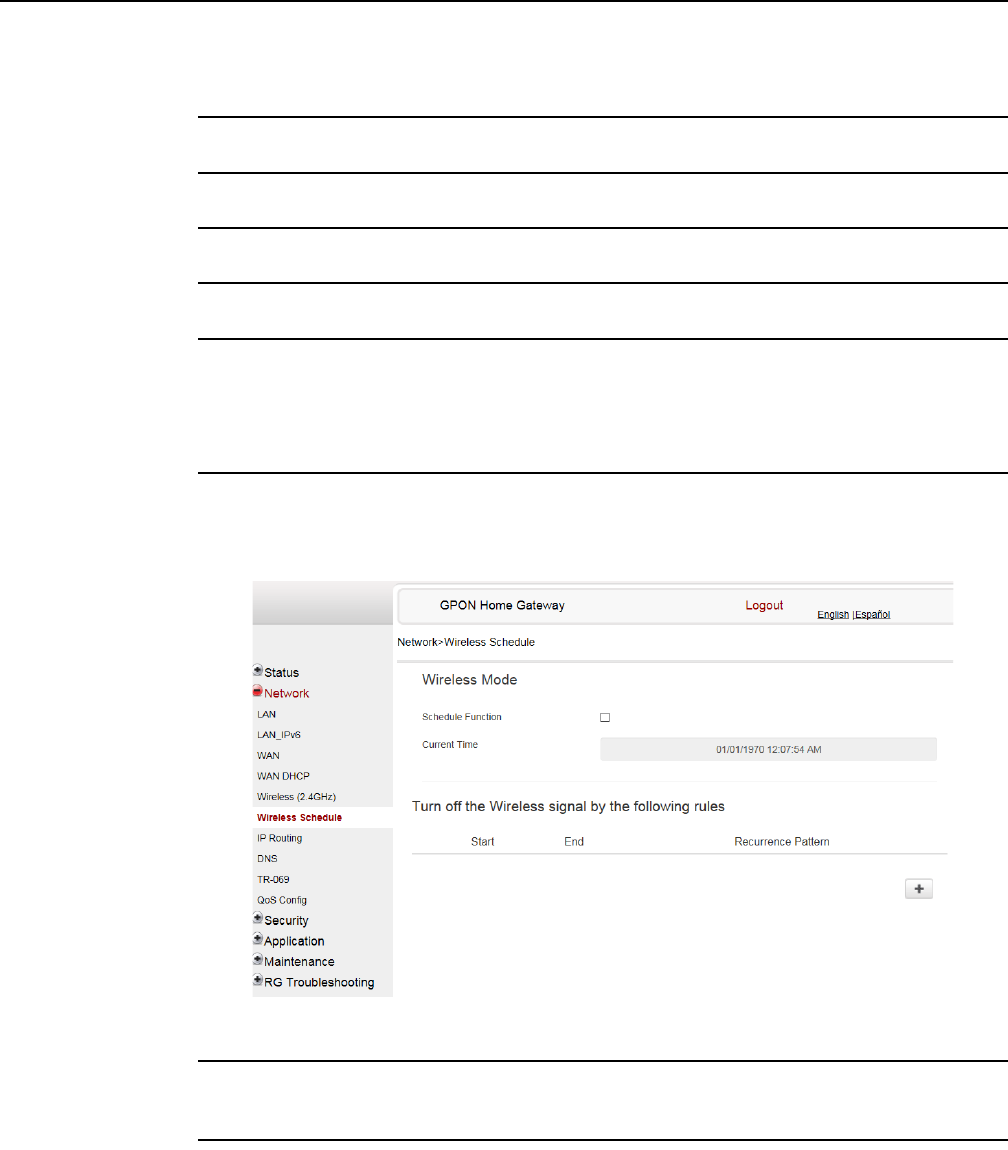Screen dimensions: 1008x1150
Task: Open TR-069 configuration
Action: pyautogui.click(x=273, y=879)
